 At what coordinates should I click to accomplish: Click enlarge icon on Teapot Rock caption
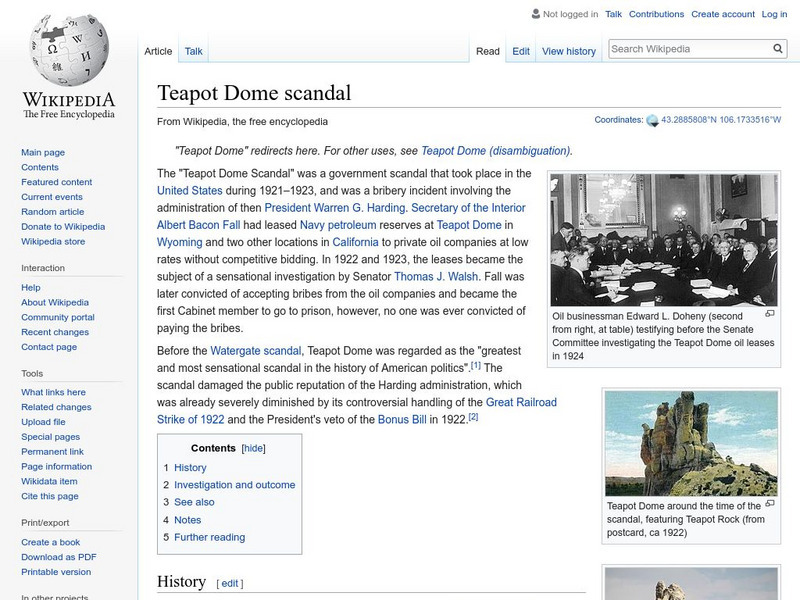[x=770, y=504]
